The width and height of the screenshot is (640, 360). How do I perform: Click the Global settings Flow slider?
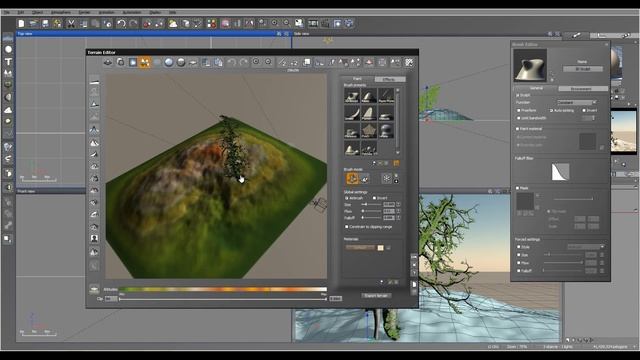[372, 211]
